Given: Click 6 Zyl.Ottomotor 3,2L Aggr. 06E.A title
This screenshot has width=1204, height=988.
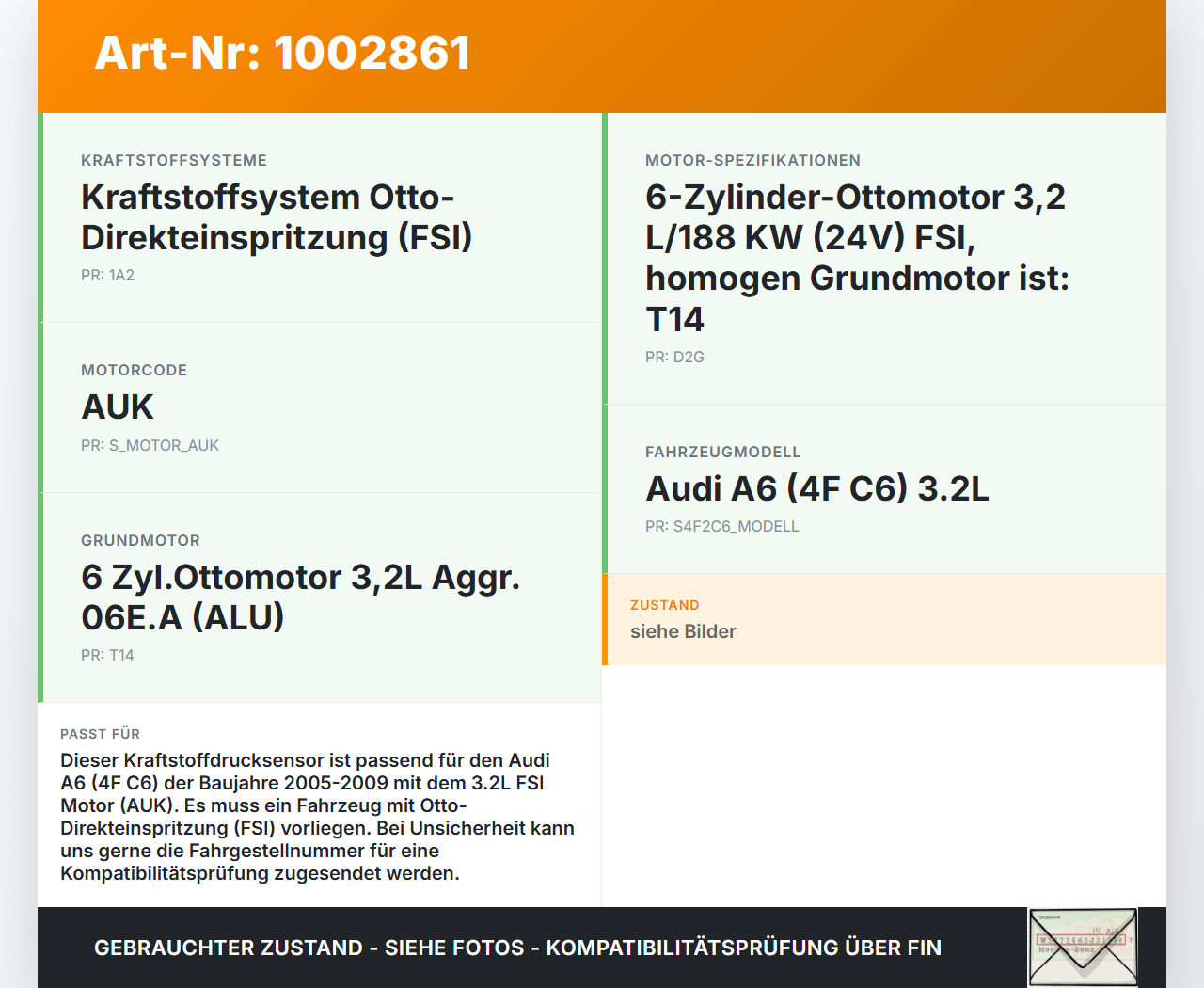Looking at the screenshot, I should pos(300,597).
